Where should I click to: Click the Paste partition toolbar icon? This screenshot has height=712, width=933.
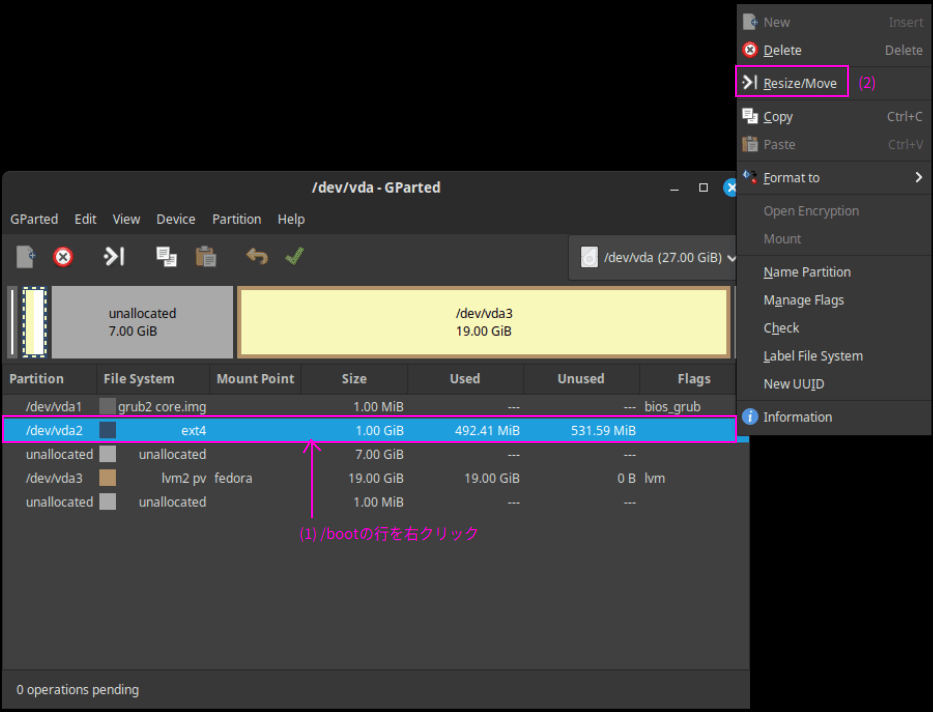click(x=206, y=256)
